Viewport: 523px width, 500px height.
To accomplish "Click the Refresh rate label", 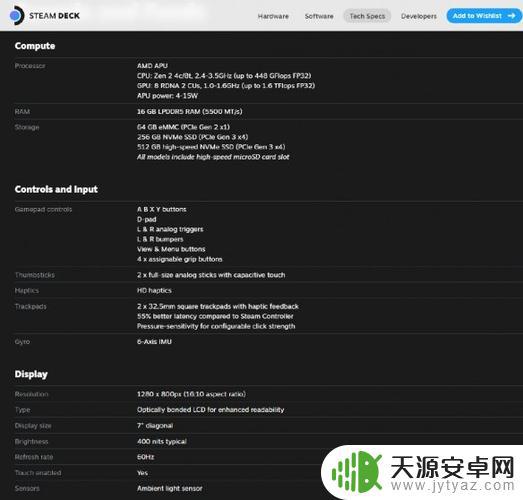I will 34,457.
